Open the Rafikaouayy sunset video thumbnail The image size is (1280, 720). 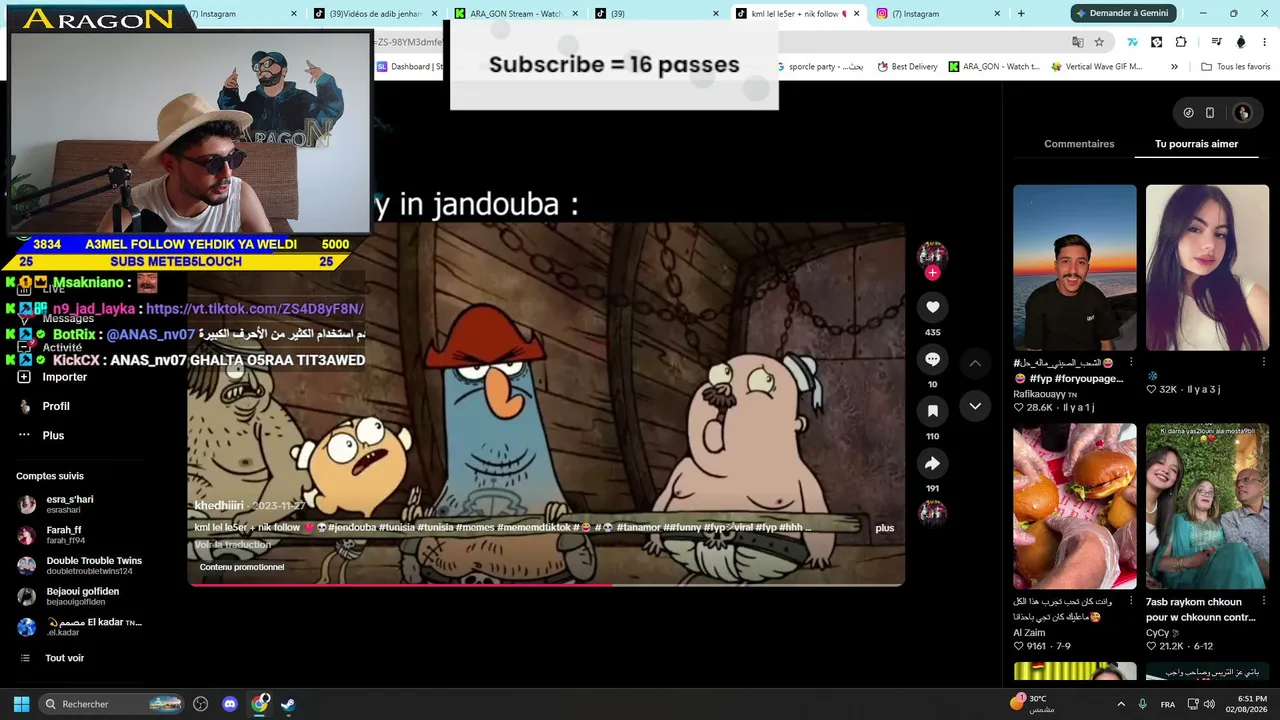pyautogui.click(x=1074, y=268)
